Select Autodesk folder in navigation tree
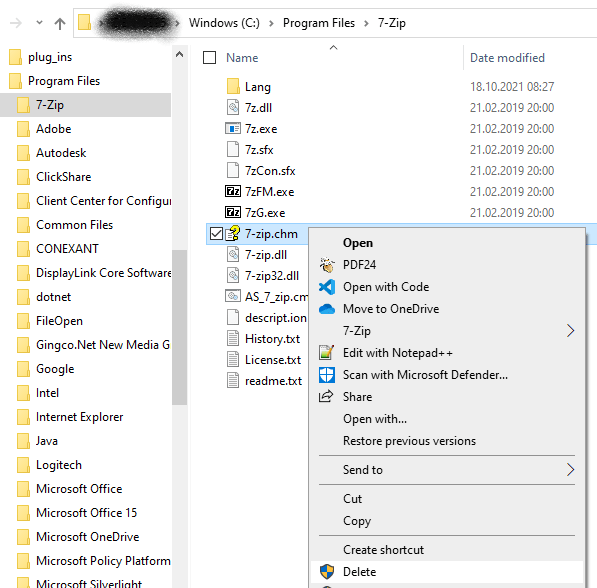The width and height of the screenshot is (597, 588). tap(61, 153)
